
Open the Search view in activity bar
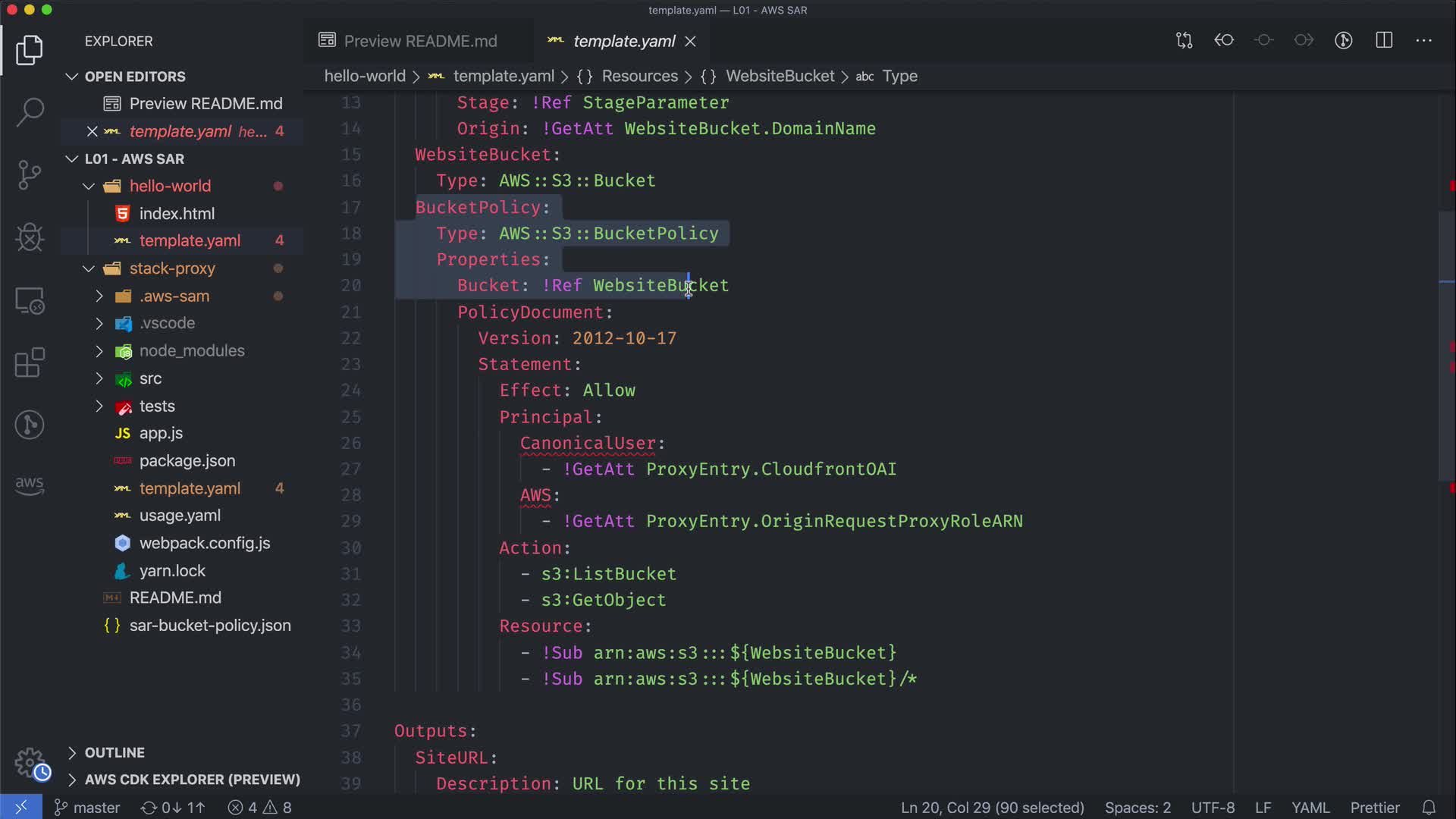click(x=30, y=112)
